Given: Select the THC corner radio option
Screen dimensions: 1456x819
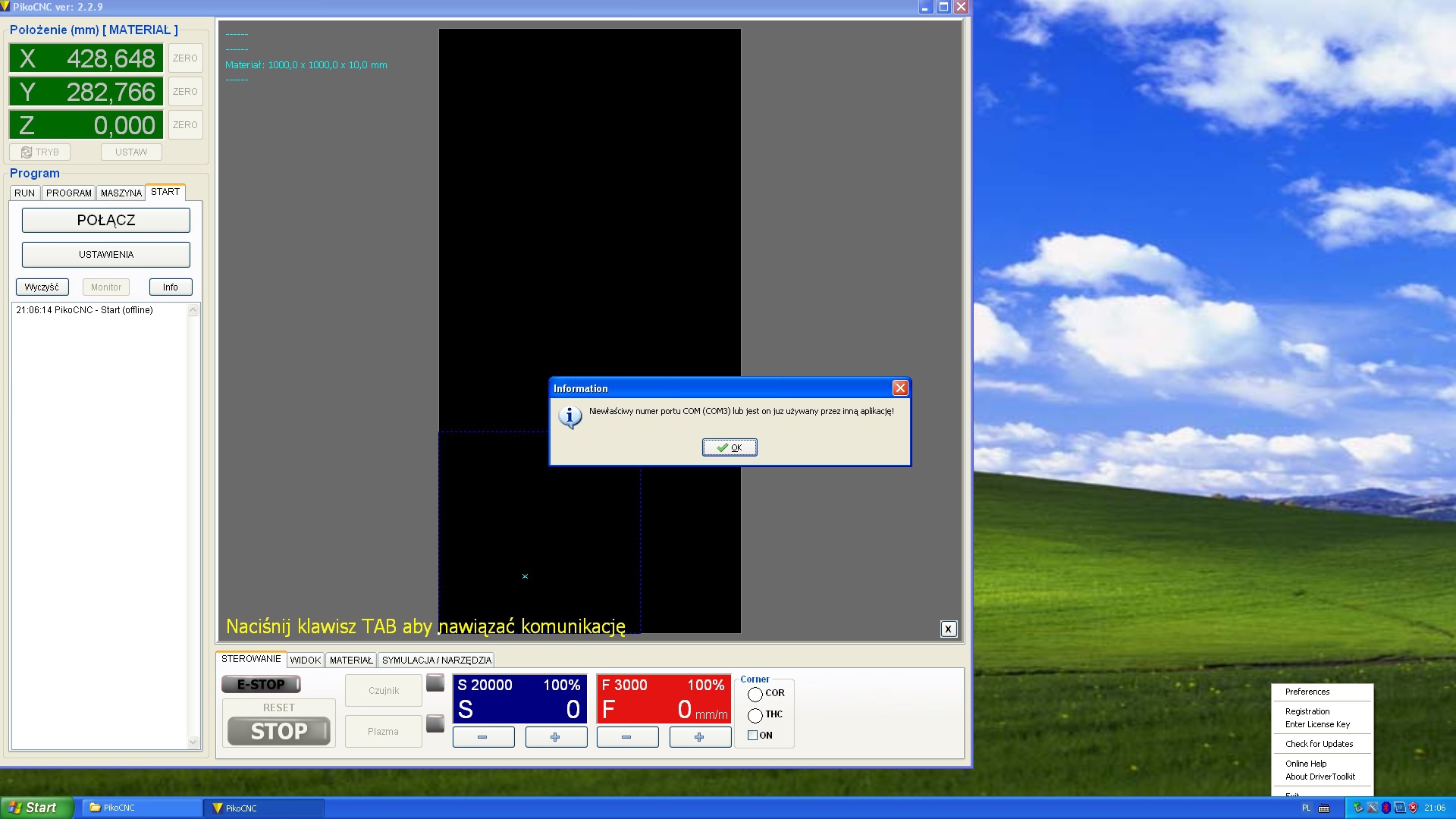Looking at the screenshot, I should (x=755, y=715).
